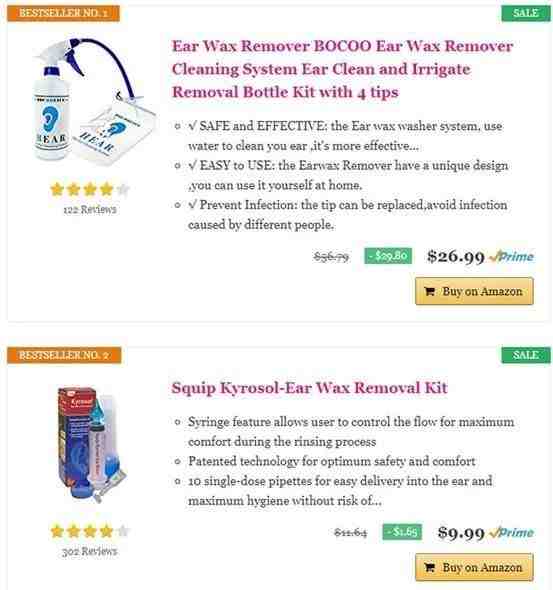Screen dimensions: 553x590
Task: Click Buy on Amazon for BOCOO remover
Action: click(x=474, y=291)
